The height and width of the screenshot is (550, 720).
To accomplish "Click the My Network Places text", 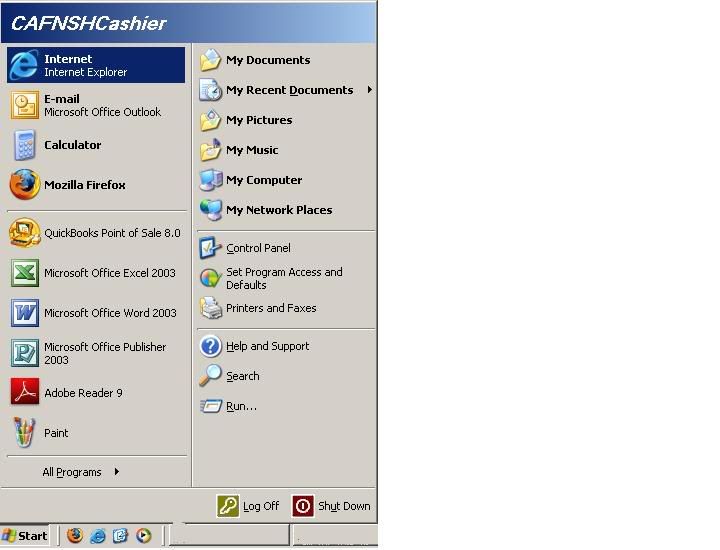I will click(x=279, y=210).
